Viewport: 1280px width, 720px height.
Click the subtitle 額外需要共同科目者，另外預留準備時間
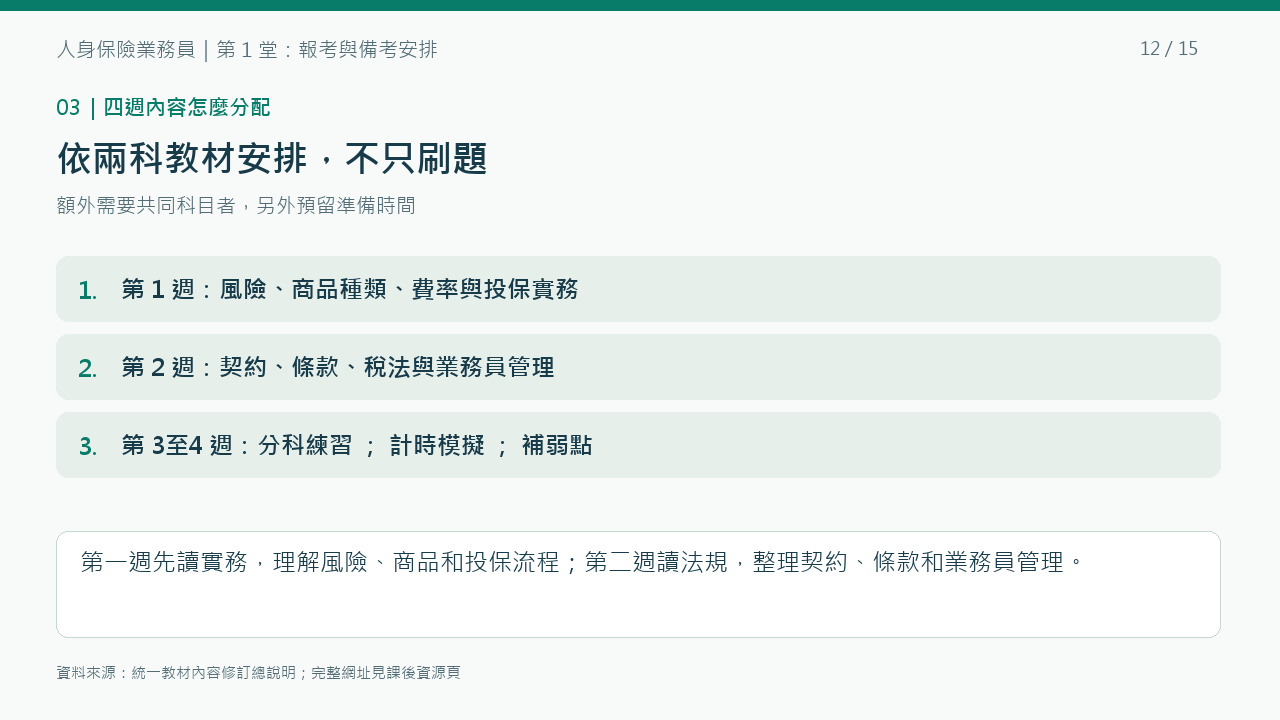(x=236, y=205)
